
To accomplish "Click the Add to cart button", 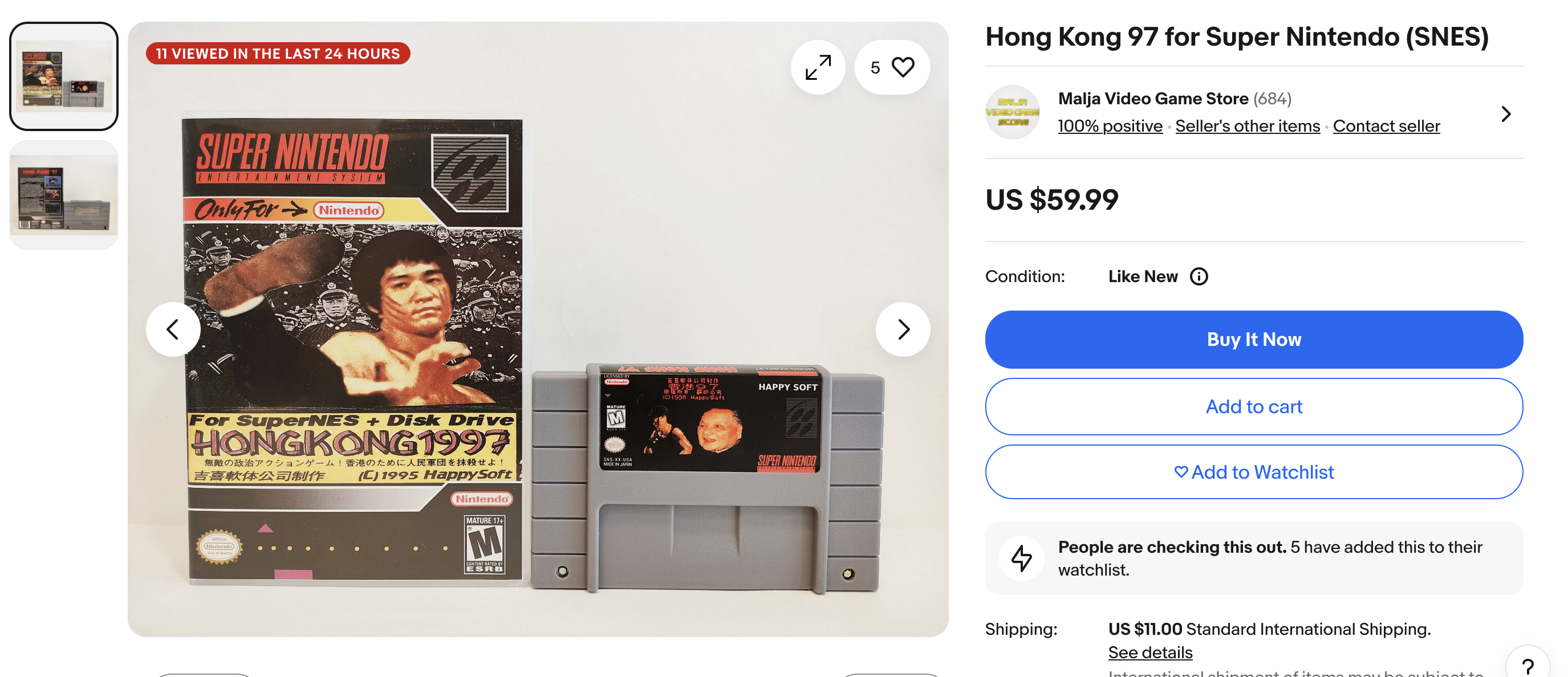I will coord(1253,406).
